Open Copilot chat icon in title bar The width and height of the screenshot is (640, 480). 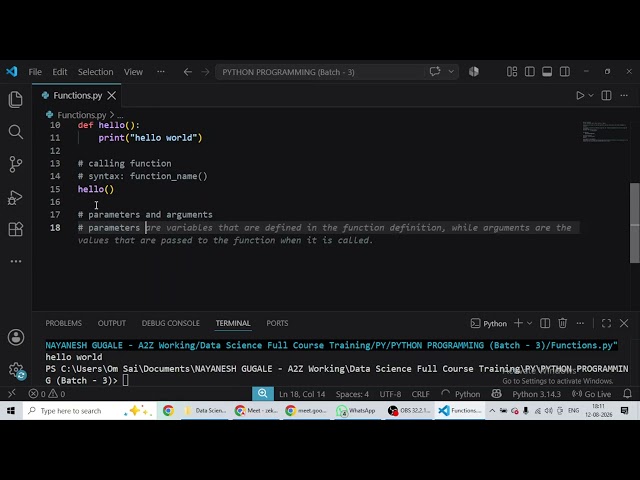pos(435,72)
